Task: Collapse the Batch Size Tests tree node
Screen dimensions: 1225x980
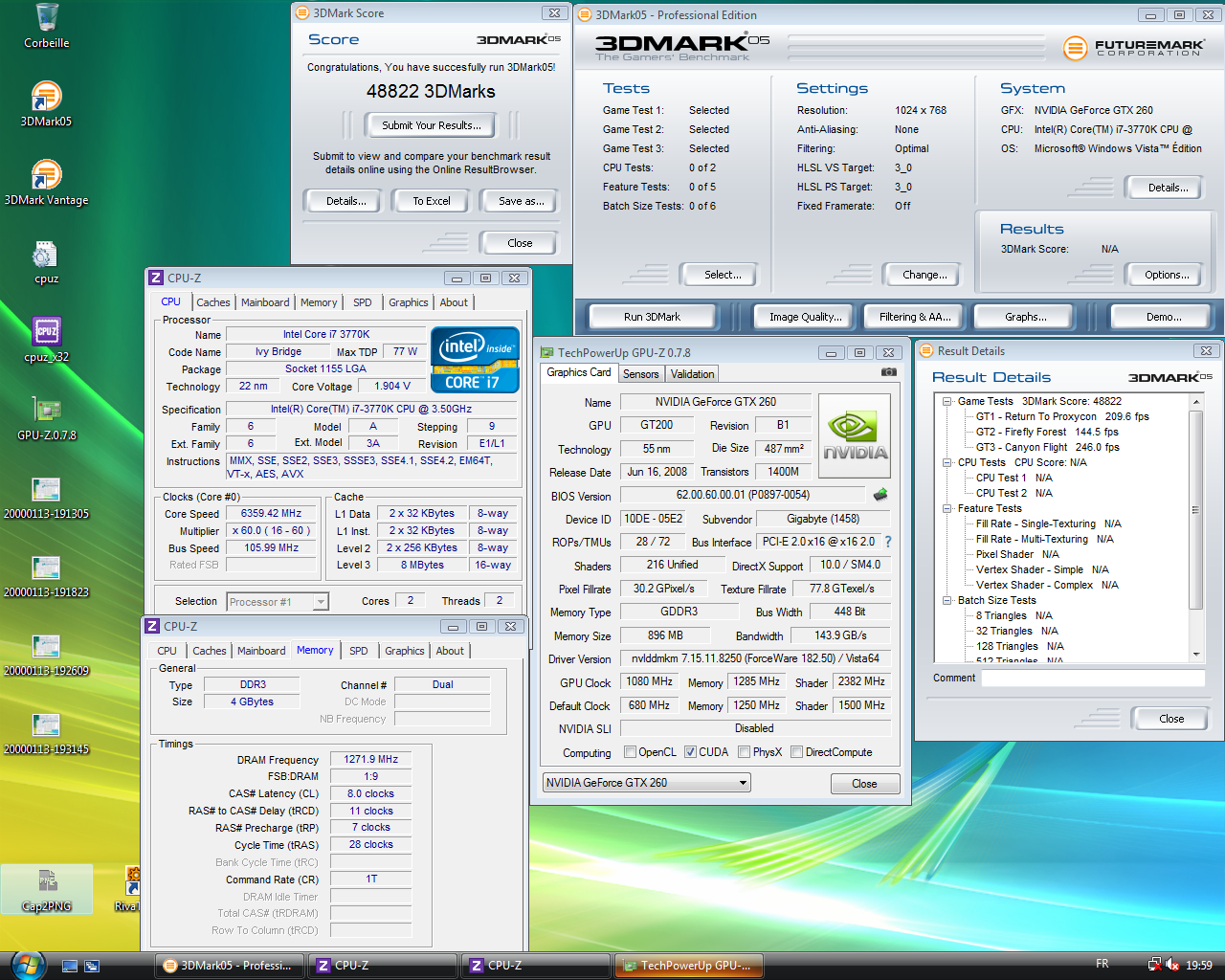Action: 947,600
